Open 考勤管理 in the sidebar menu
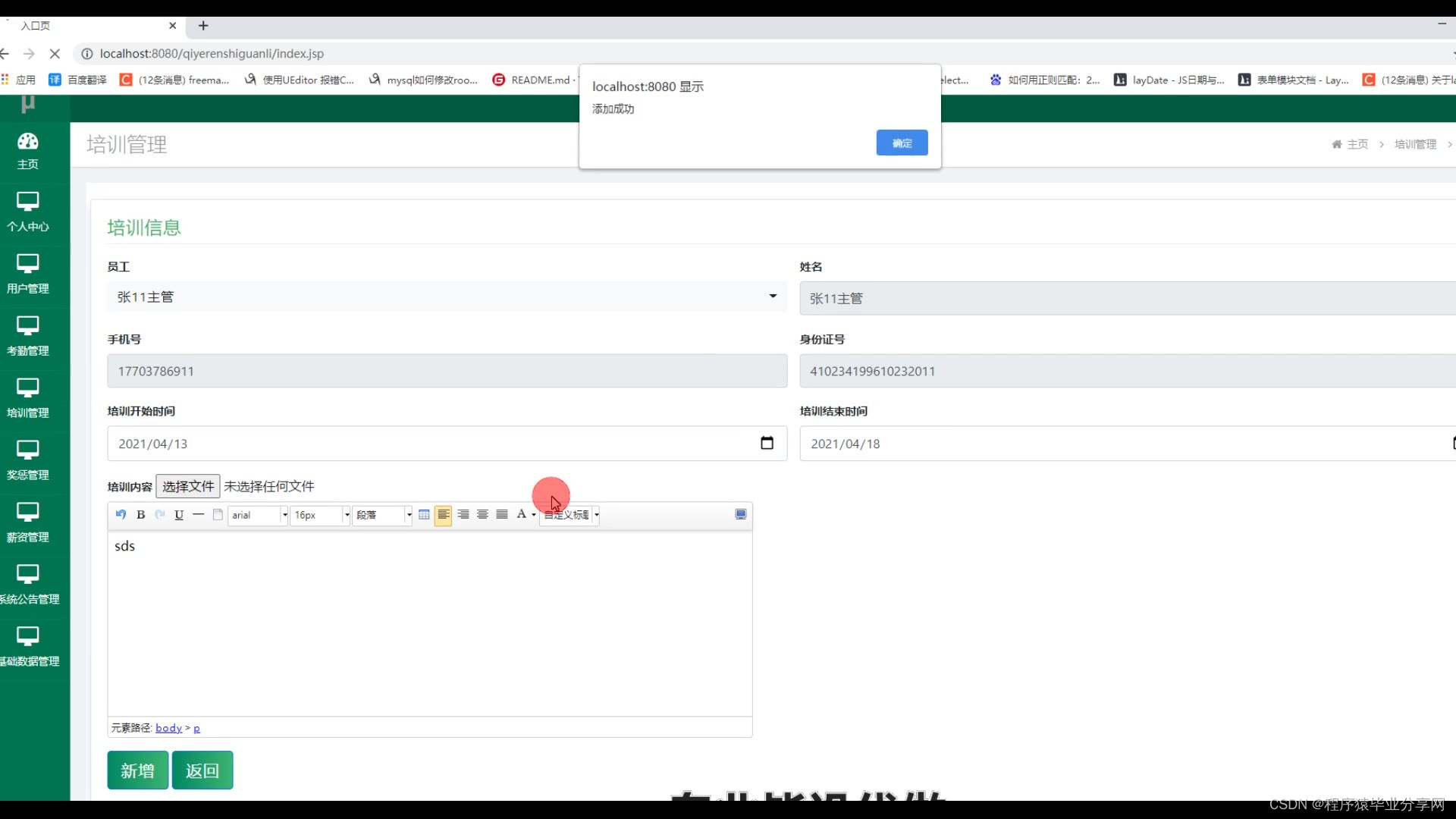This screenshot has height=819, width=1456. (28, 336)
